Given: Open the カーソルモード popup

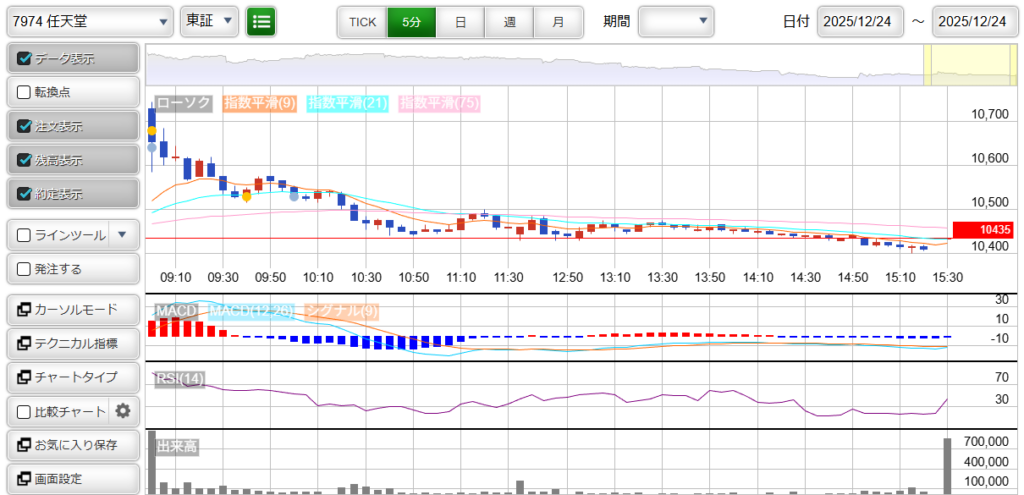Looking at the screenshot, I should (73, 309).
